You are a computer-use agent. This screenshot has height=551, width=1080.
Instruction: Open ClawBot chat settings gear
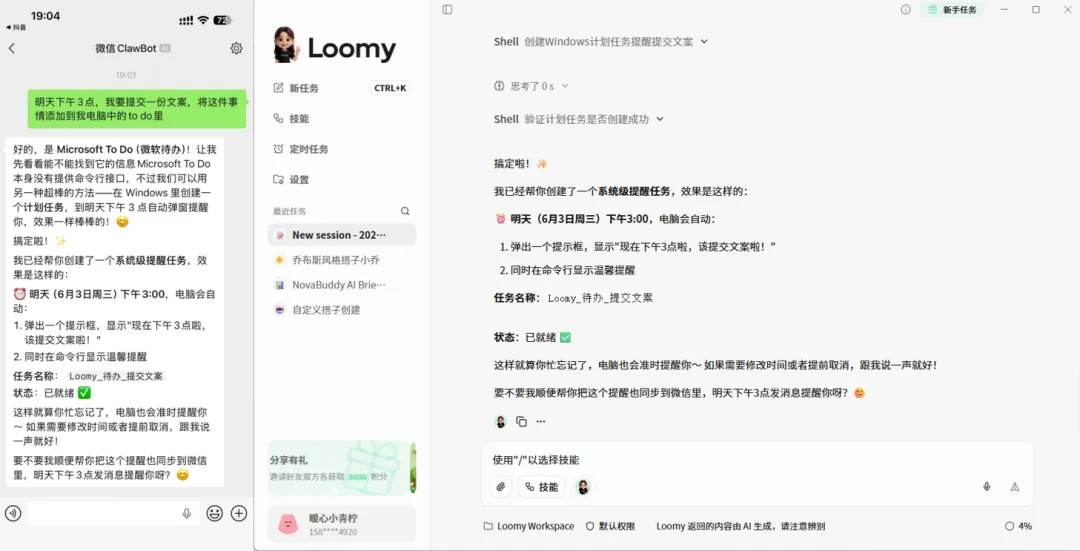[236, 48]
